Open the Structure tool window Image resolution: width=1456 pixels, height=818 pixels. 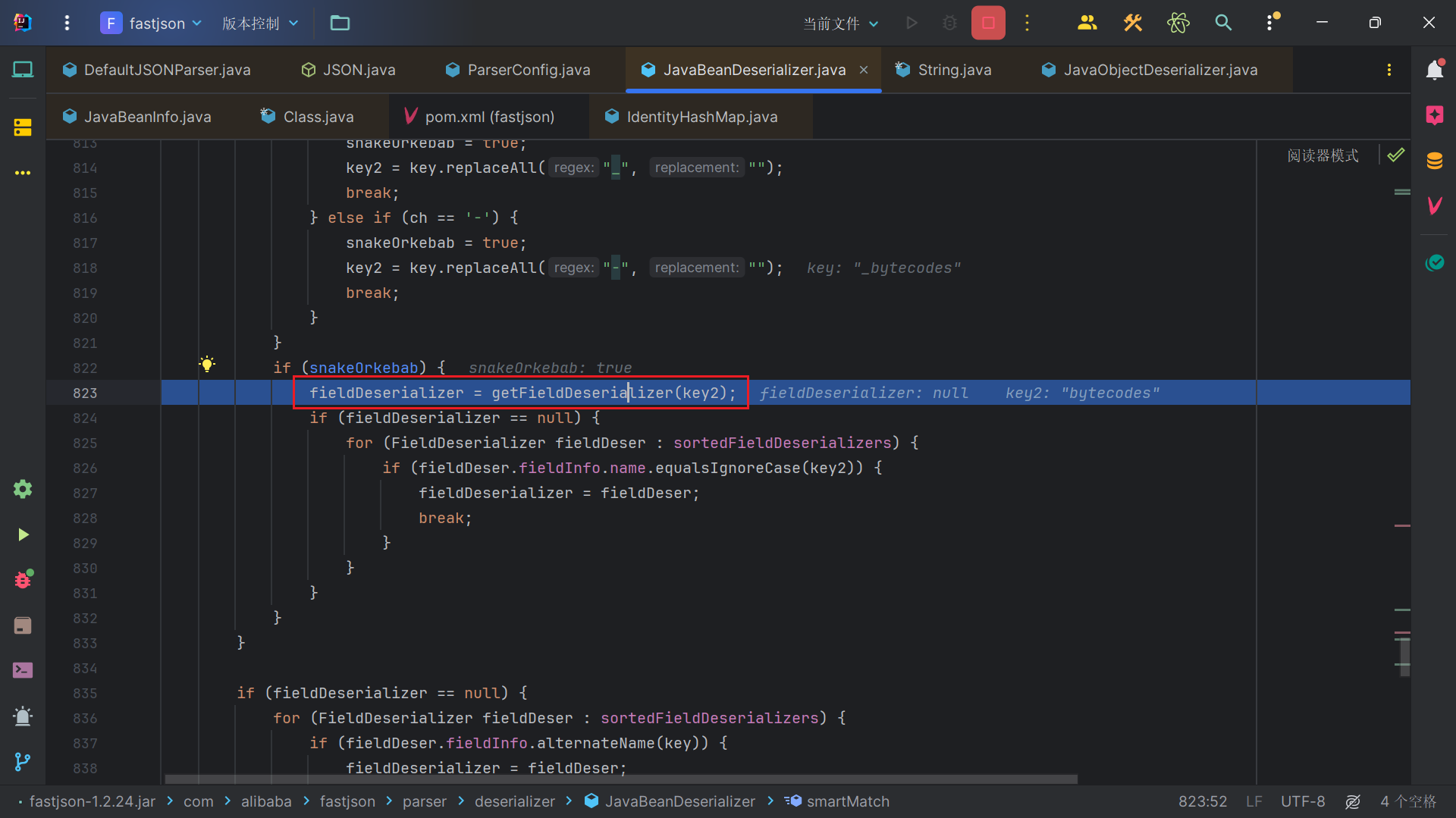click(23, 127)
